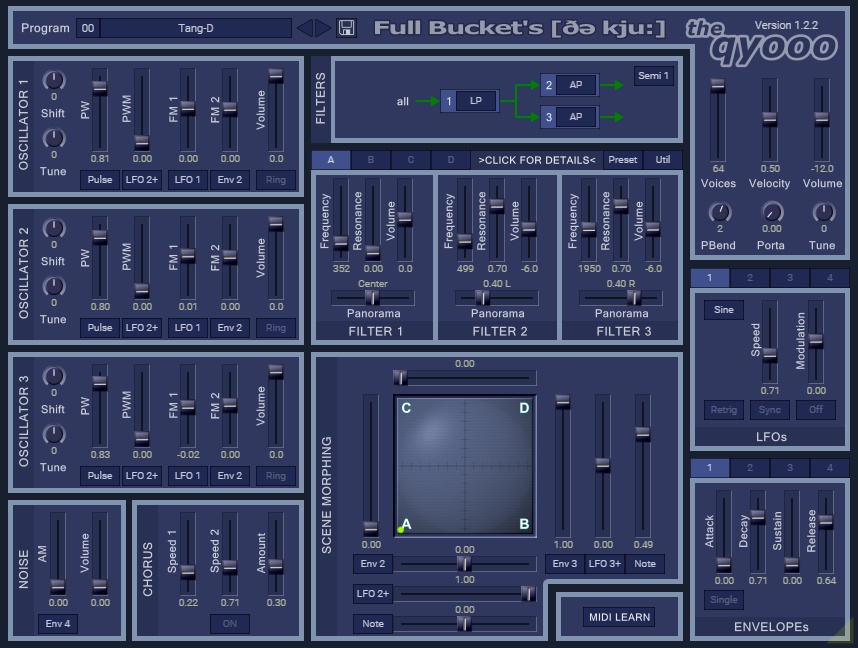Image resolution: width=858 pixels, height=648 pixels.
Task: Click the program number 00 field
Action: coord(88,28)
